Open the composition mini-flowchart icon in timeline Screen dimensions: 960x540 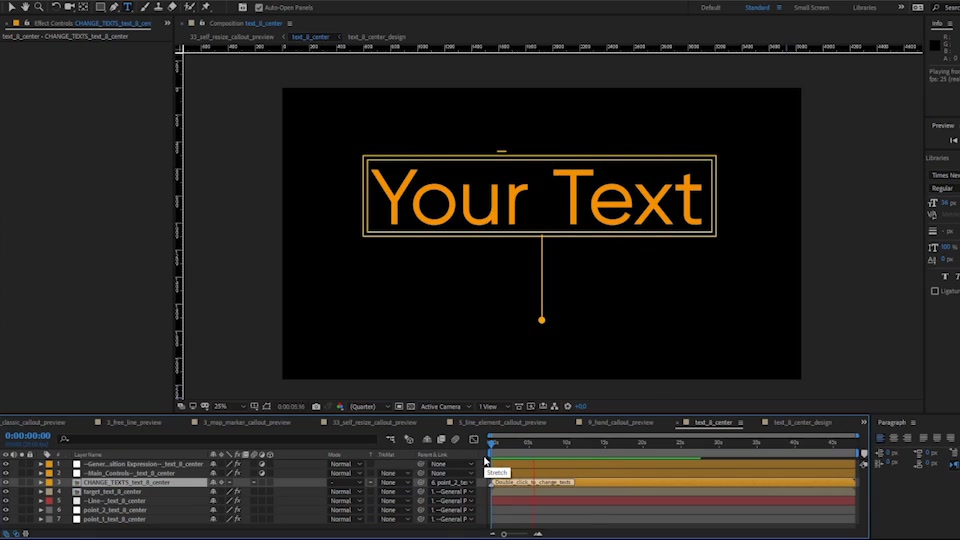coord(390,439)
